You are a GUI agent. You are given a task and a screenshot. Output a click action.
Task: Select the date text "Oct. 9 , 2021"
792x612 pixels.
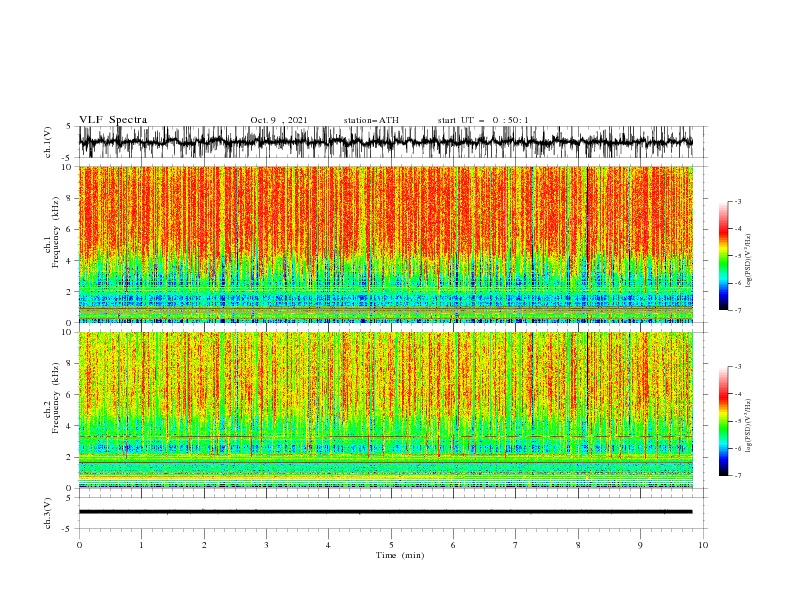279,120
